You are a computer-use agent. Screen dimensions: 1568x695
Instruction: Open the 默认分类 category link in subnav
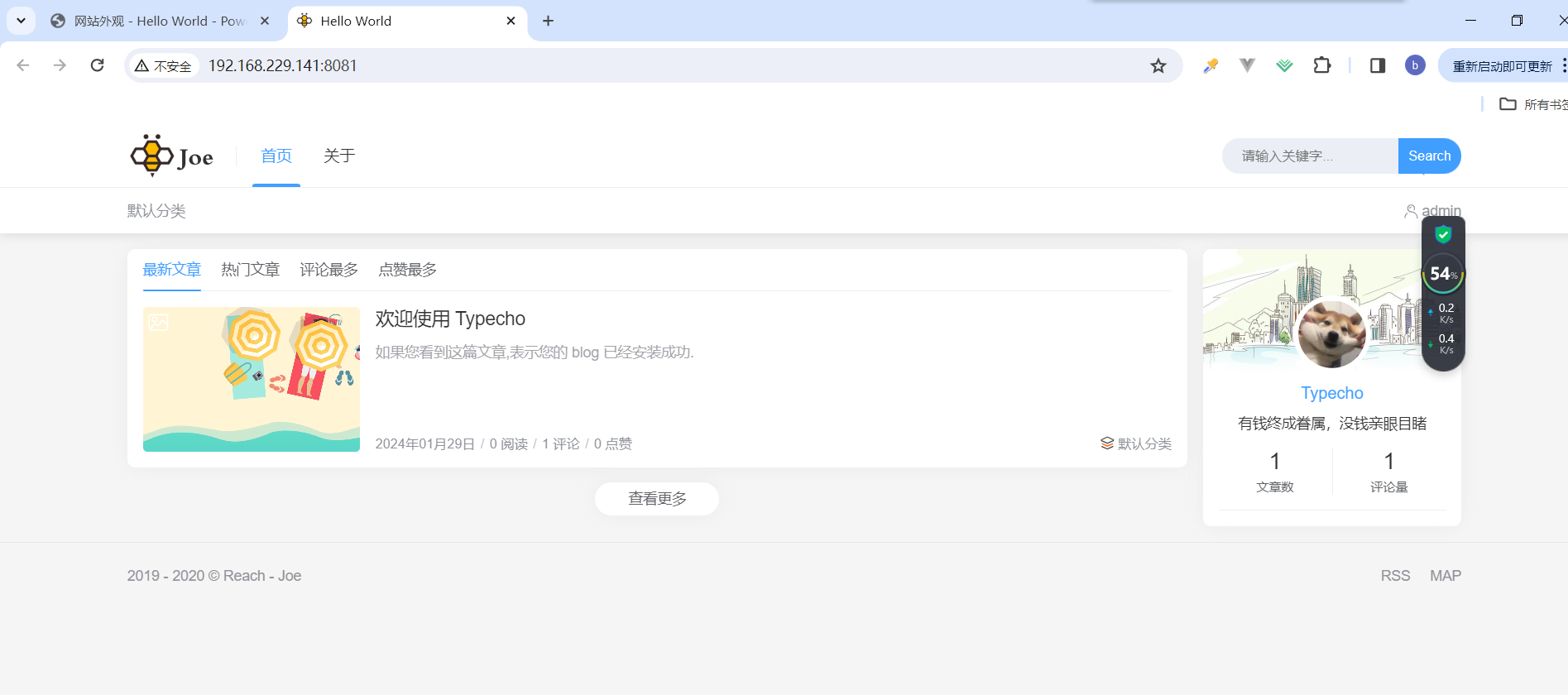[x=156, y=211]
